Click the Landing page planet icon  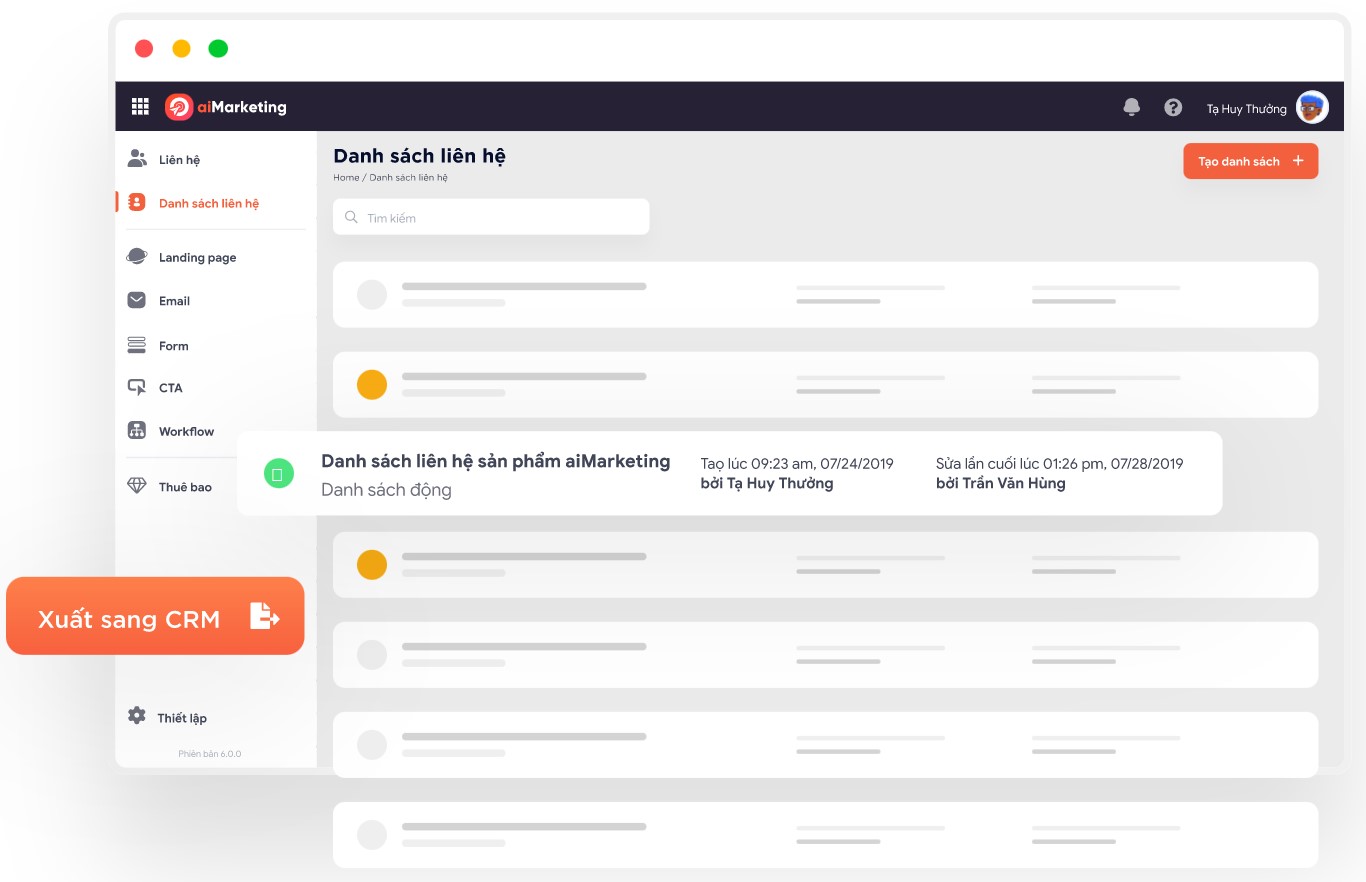(x=137, y=256)
